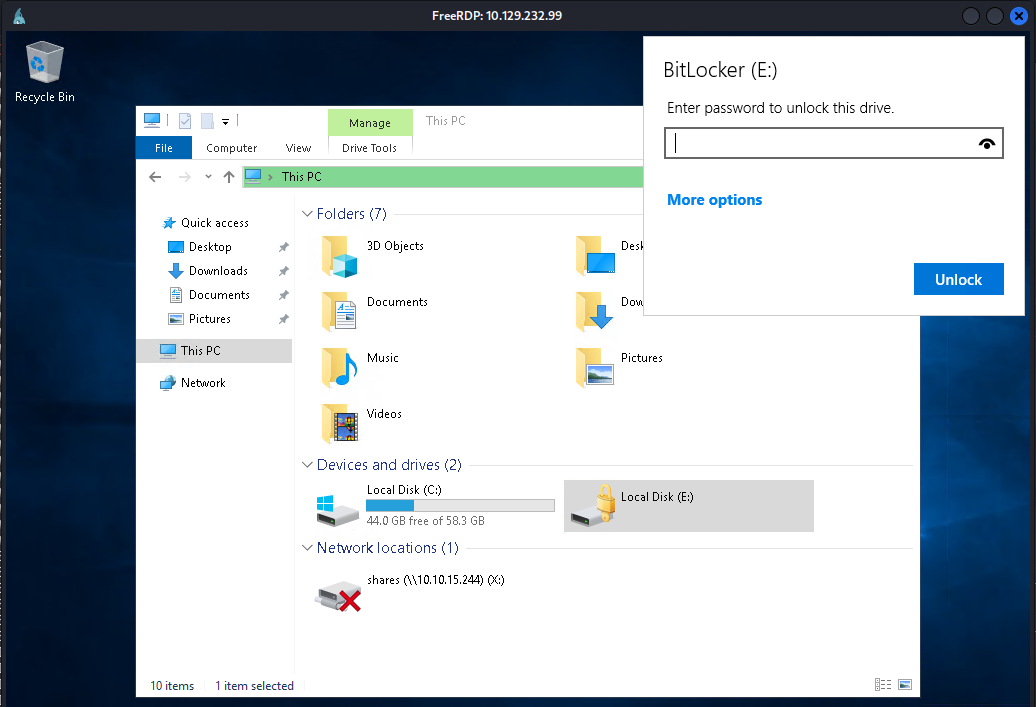1036x707 pixels.
Task: Select Network in navigation pane
Action: [x=203, y=383]
